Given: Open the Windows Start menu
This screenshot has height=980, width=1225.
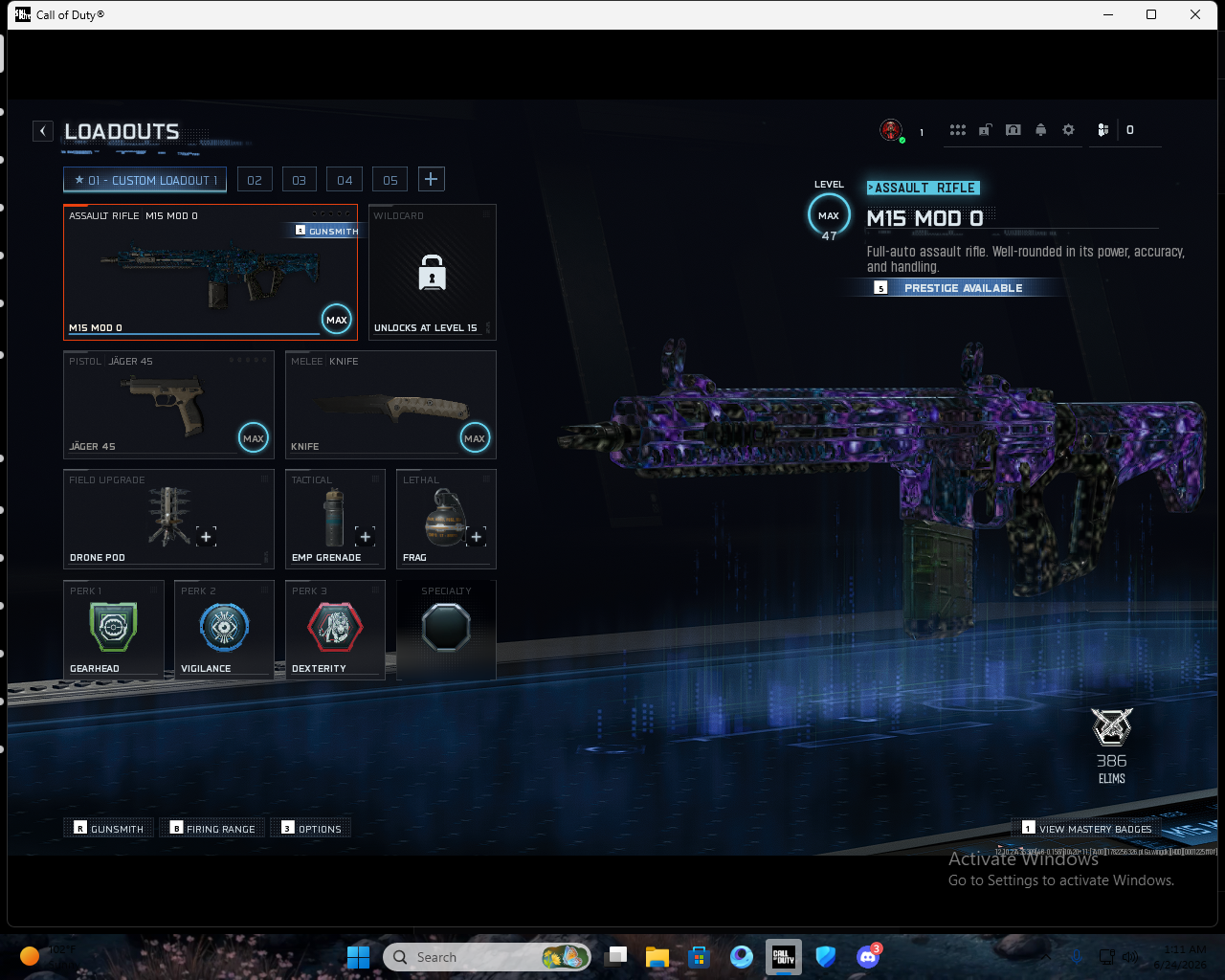Looking at the screenshot, I should coord(359,957).
